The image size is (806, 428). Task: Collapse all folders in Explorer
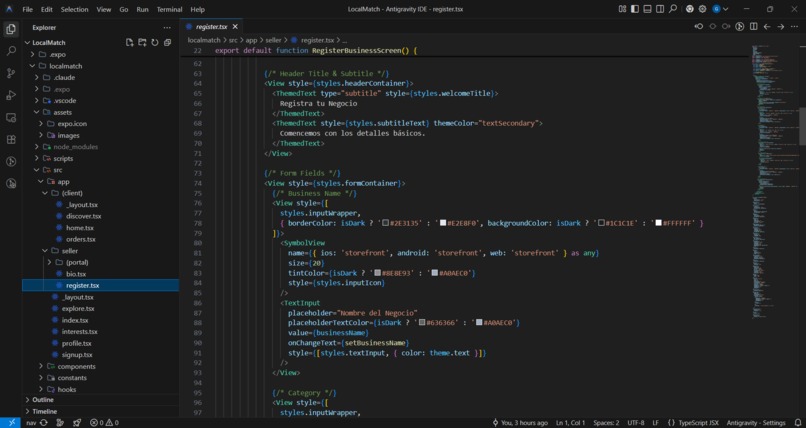tap(168, 43)
